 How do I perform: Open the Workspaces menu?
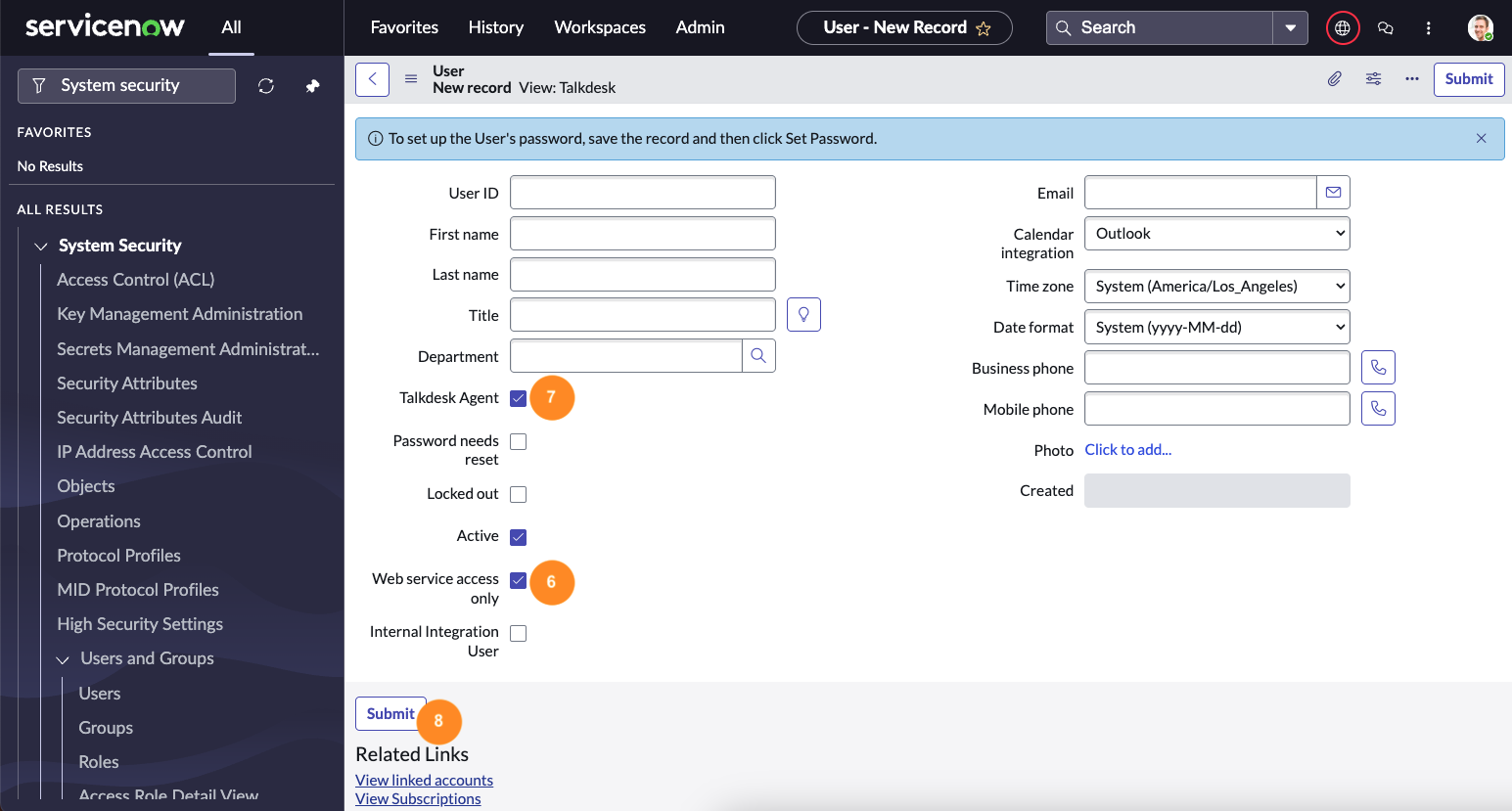[600, 27]
